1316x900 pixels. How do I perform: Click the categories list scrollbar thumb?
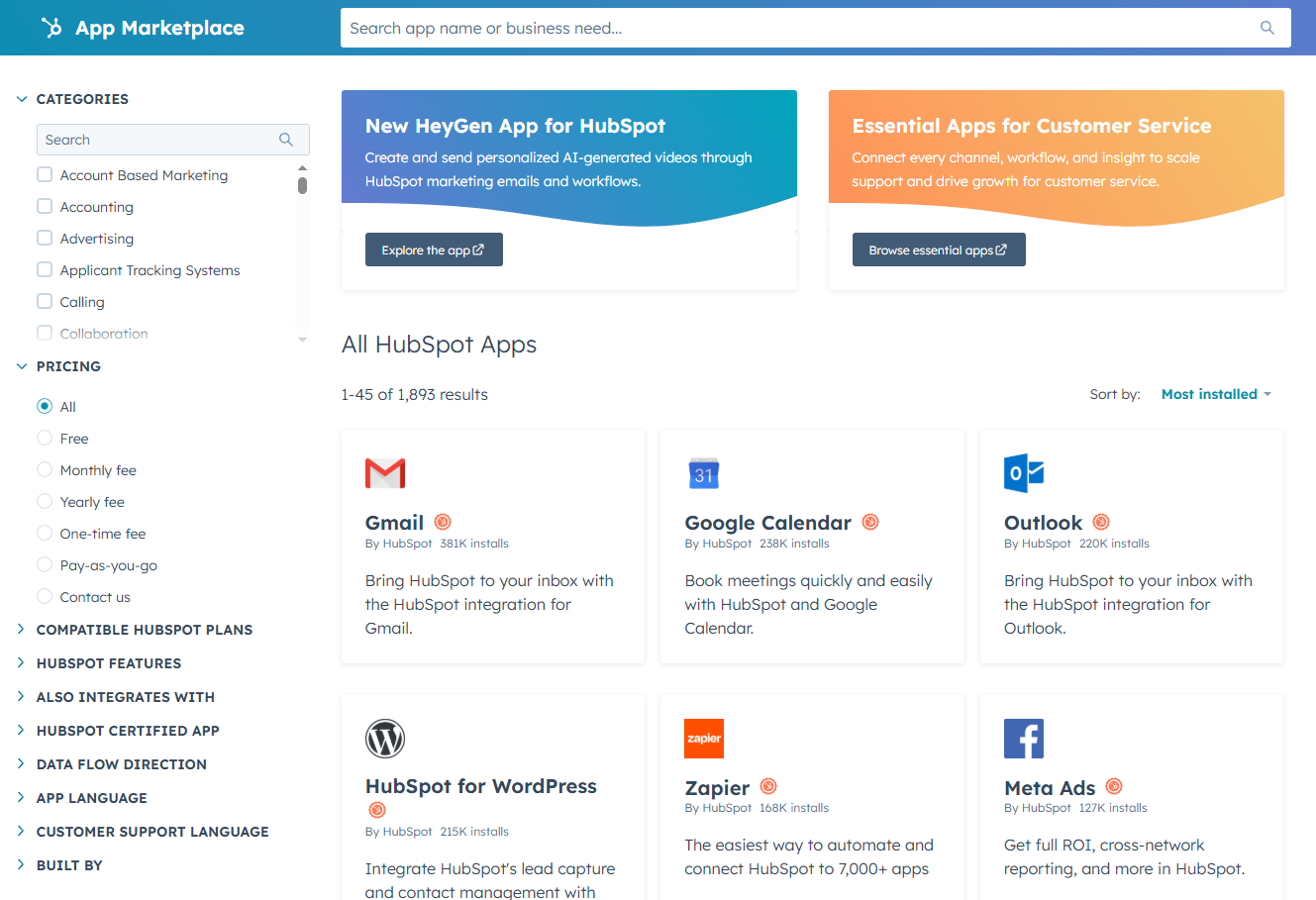click(x=302, y=185)
